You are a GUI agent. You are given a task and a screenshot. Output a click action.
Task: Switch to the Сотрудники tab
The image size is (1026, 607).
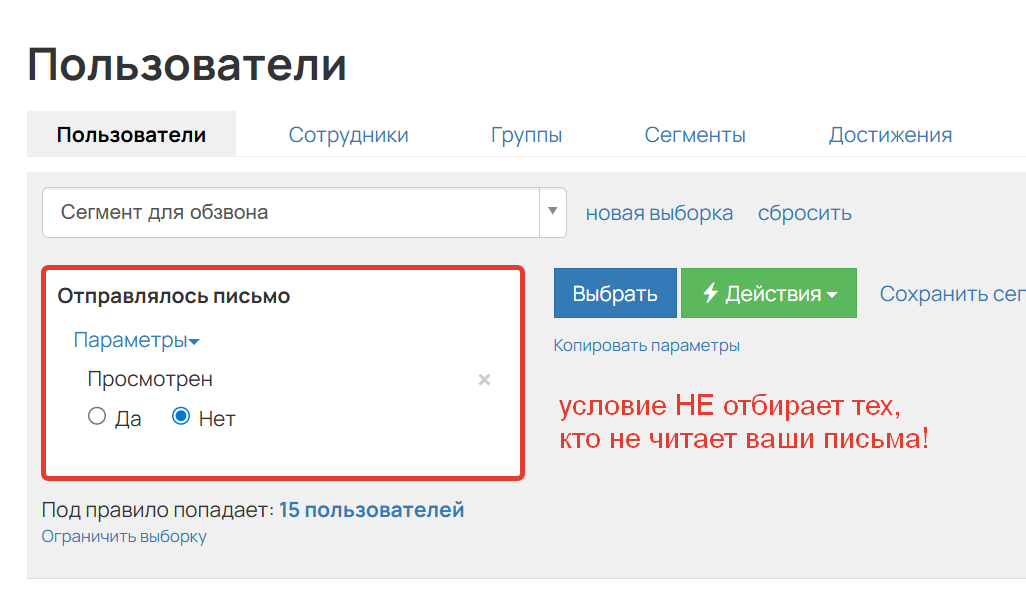pyautogui.click(x=348, y=135)
